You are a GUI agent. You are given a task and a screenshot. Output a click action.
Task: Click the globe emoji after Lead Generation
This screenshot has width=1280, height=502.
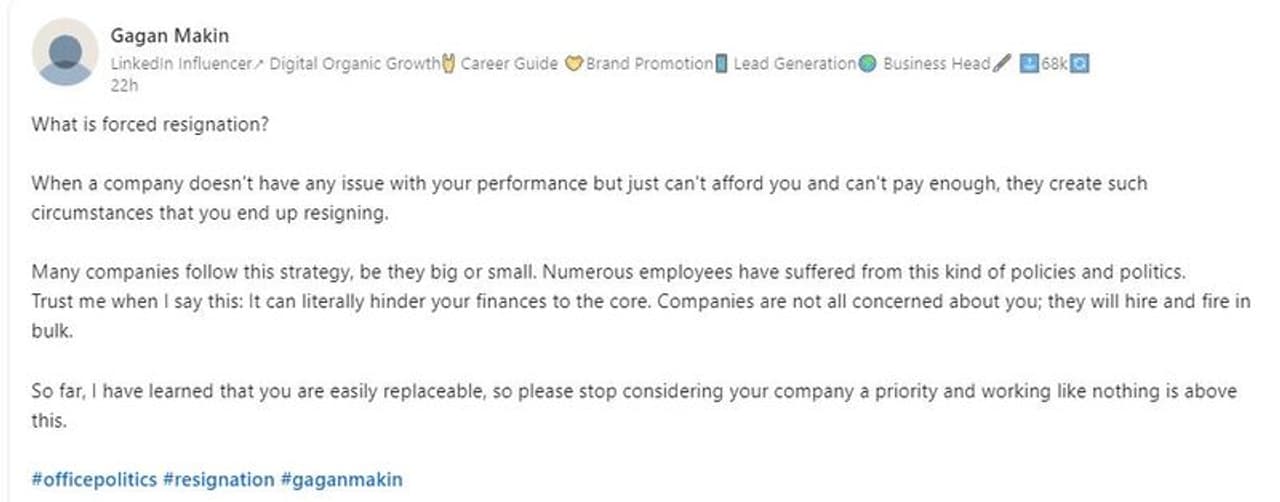[867, 64]
